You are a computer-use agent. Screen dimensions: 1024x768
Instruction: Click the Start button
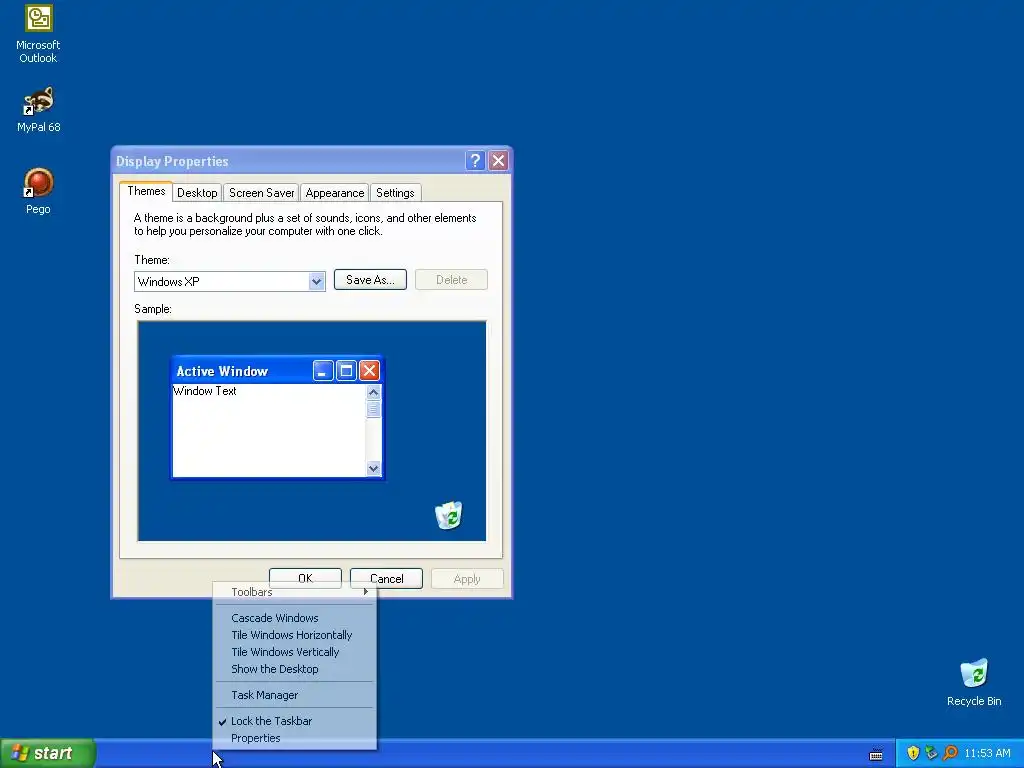point(48,753)
